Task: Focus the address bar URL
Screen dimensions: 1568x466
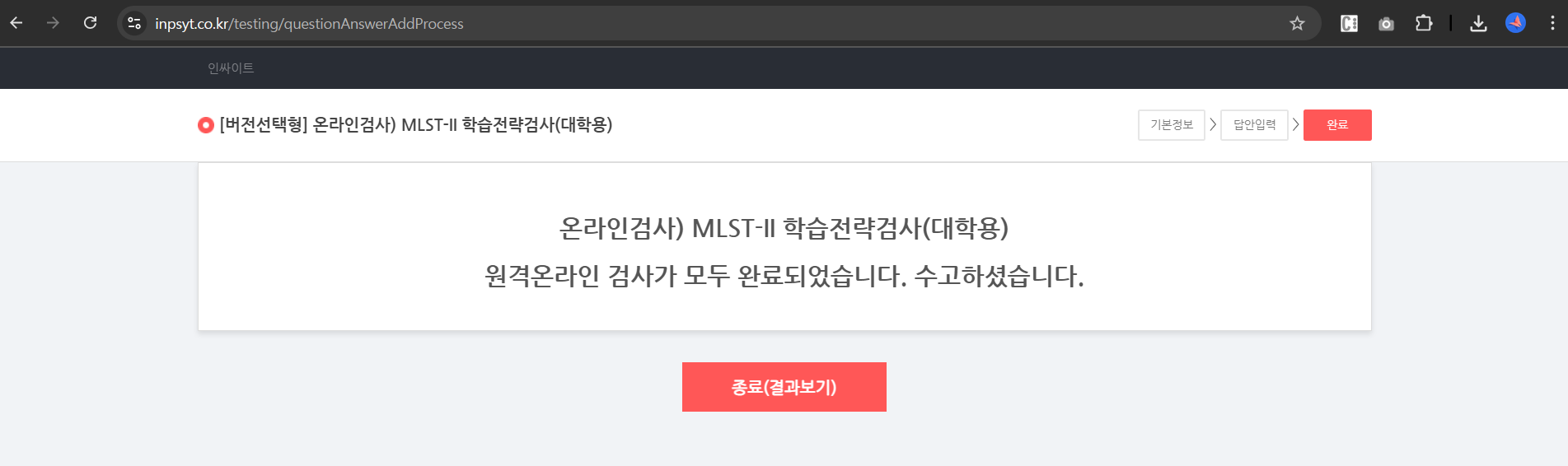Action: pyautogui.click(x=309, y=24)
